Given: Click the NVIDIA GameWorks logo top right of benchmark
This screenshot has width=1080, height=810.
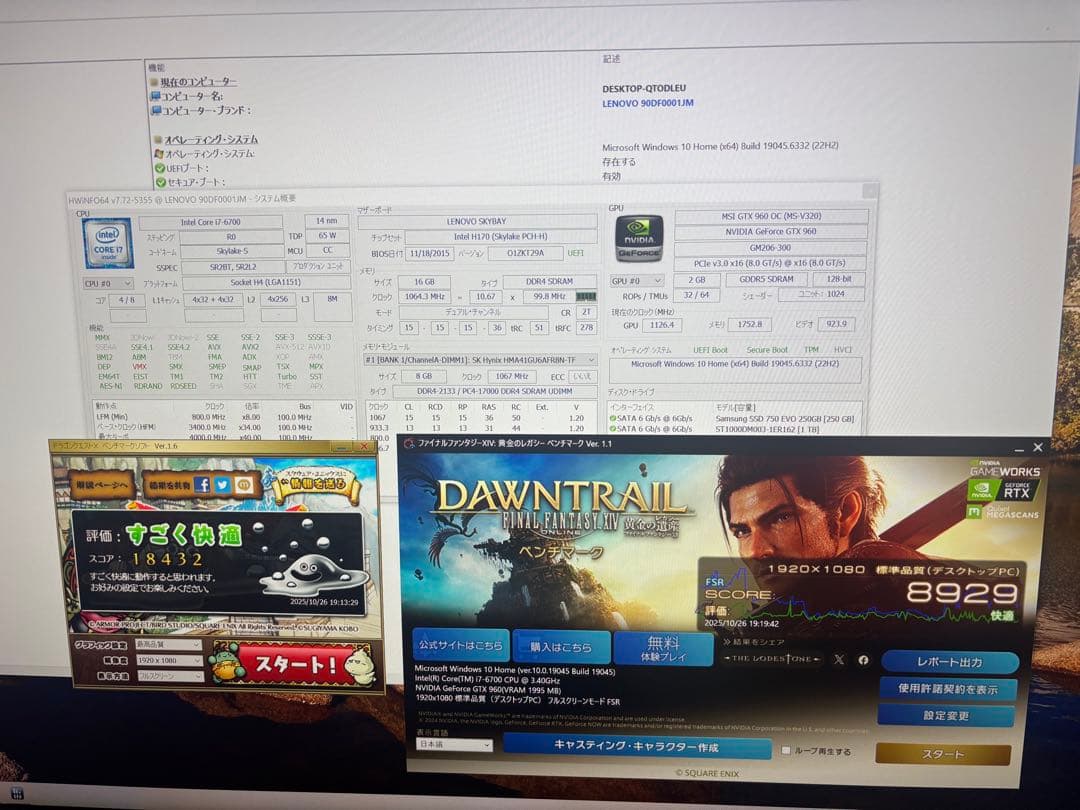Looking at the screenshot, I should pos(1005,468).
